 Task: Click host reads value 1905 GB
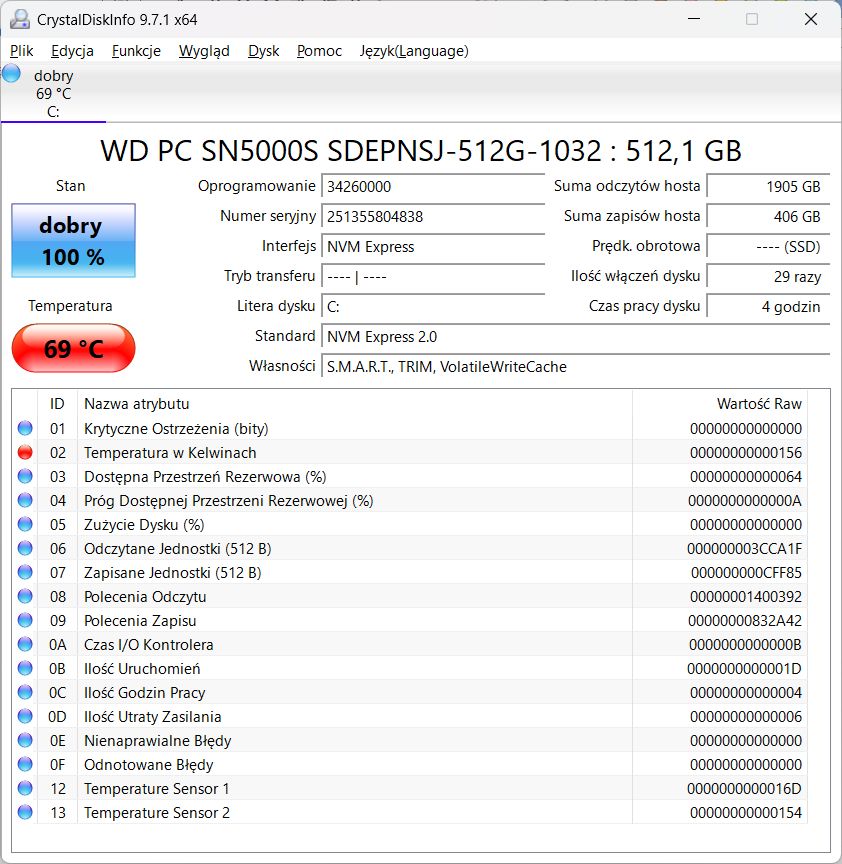pos(768,187)
